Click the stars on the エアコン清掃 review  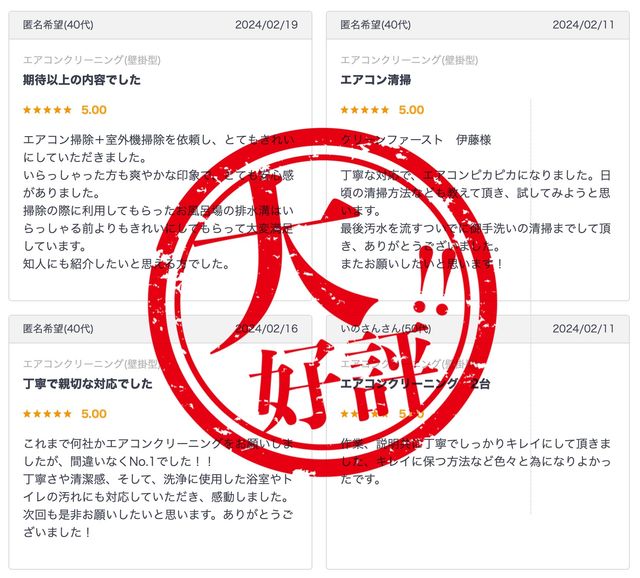365,110
